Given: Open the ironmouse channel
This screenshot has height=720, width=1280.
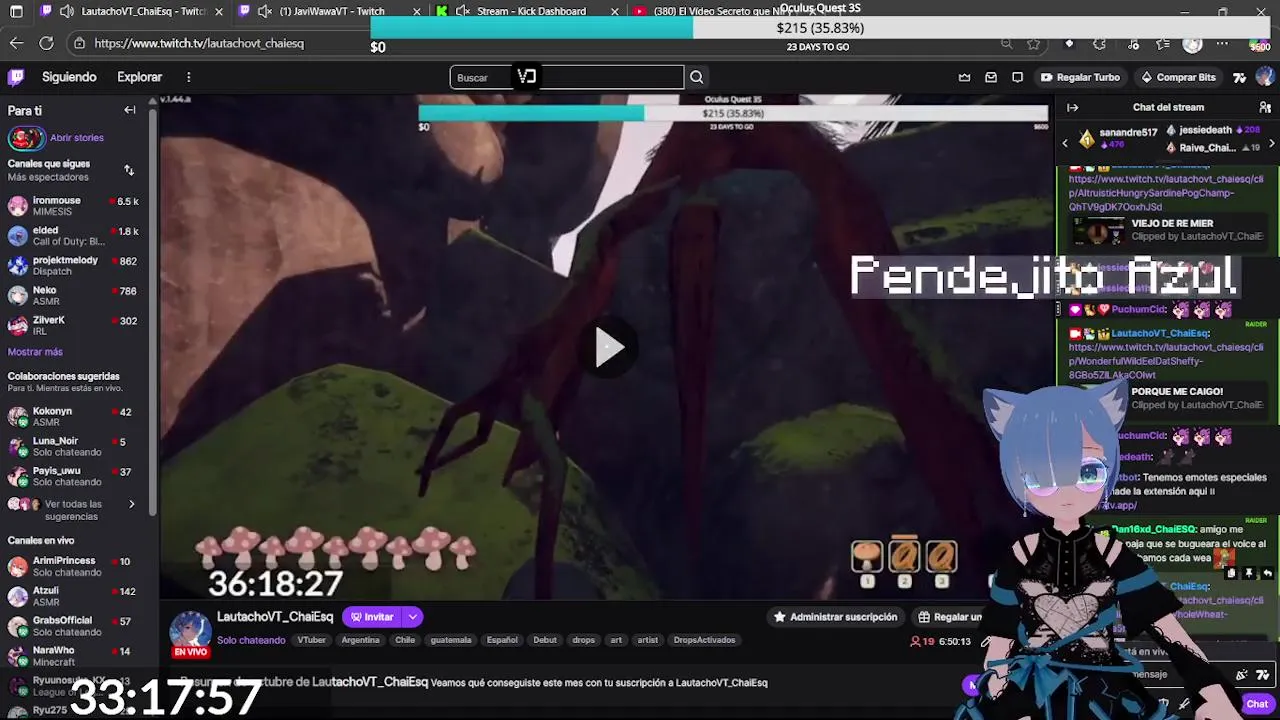Looking at the screenshot, I should (x=75, y=206).
